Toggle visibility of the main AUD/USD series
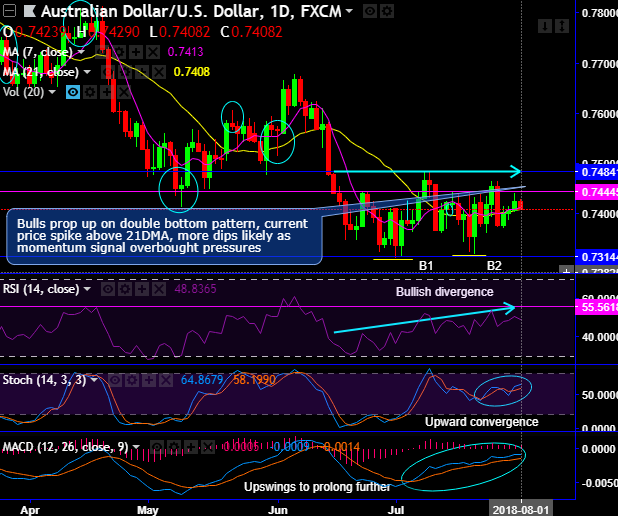The width and height of the screenshot is (618, 516). 370,11
